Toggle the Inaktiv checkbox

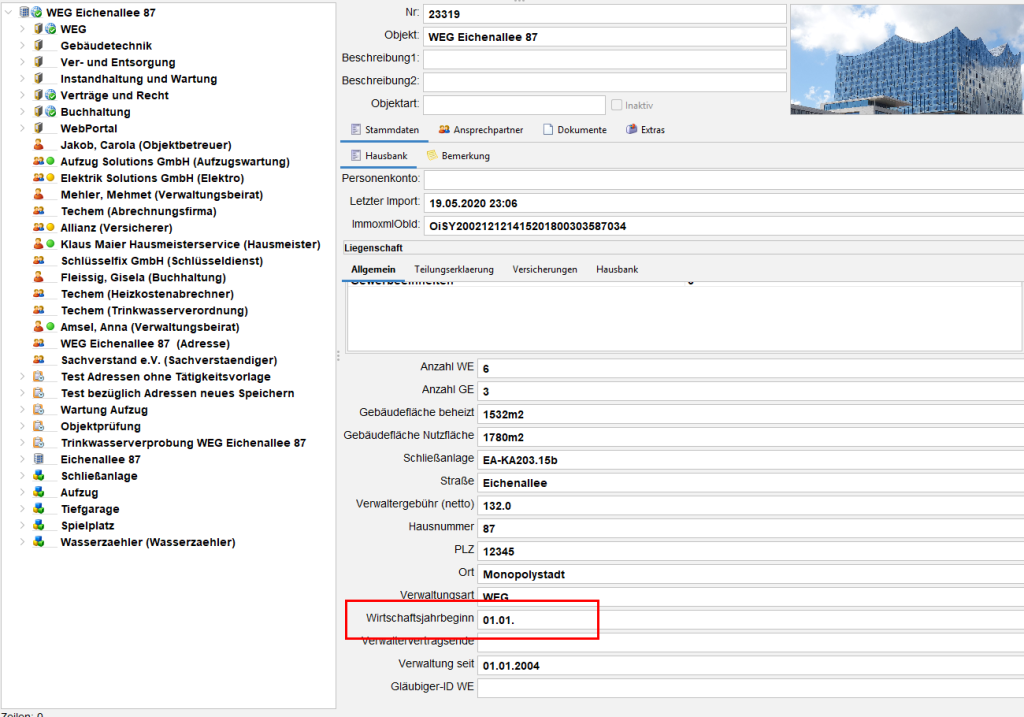[x=617, y=105]
